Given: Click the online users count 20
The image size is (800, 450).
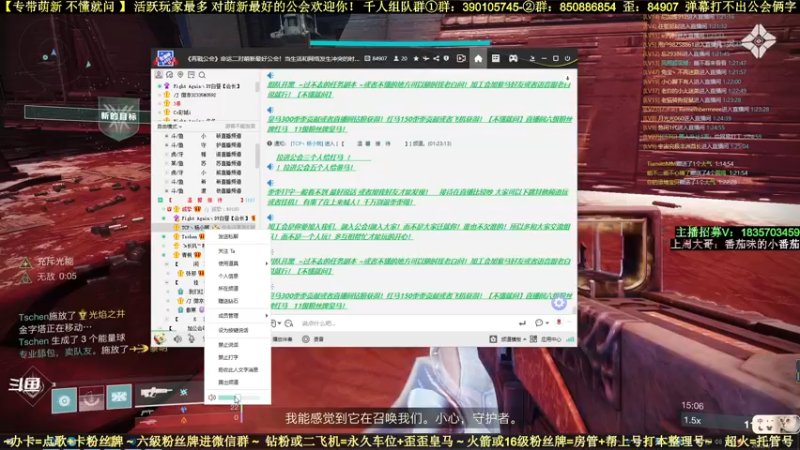Looking at the screenshot, I should pyautogui.click(x=401, y=59).
